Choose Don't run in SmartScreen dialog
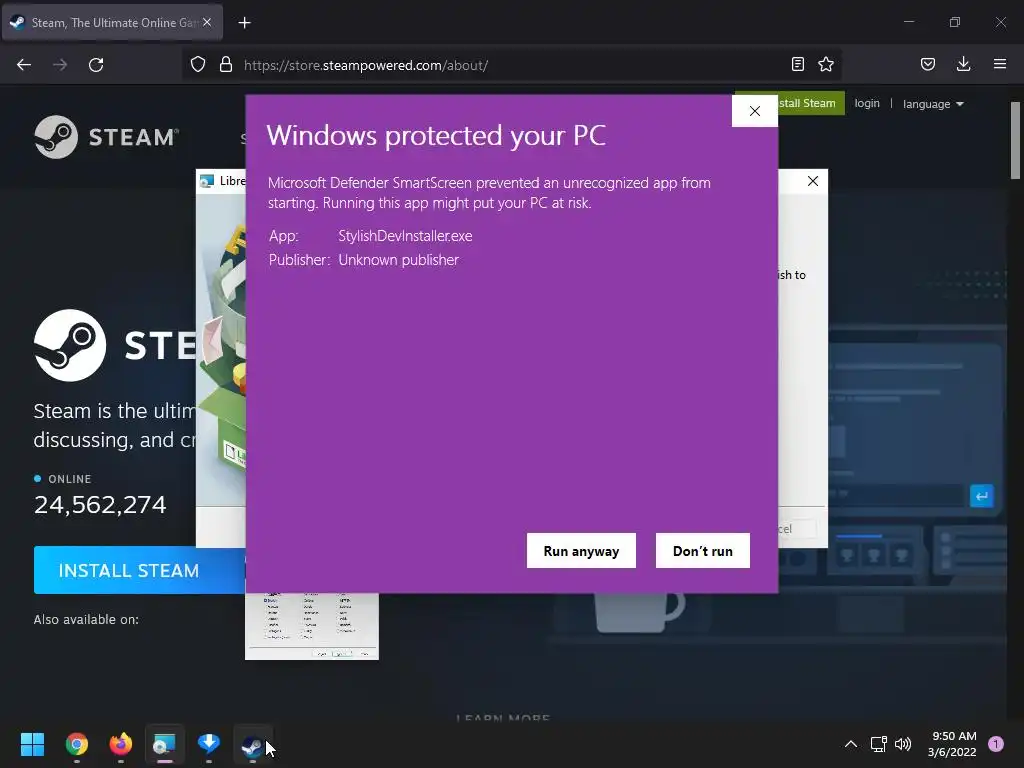The image size is (1024, 768). click(703, 551)
